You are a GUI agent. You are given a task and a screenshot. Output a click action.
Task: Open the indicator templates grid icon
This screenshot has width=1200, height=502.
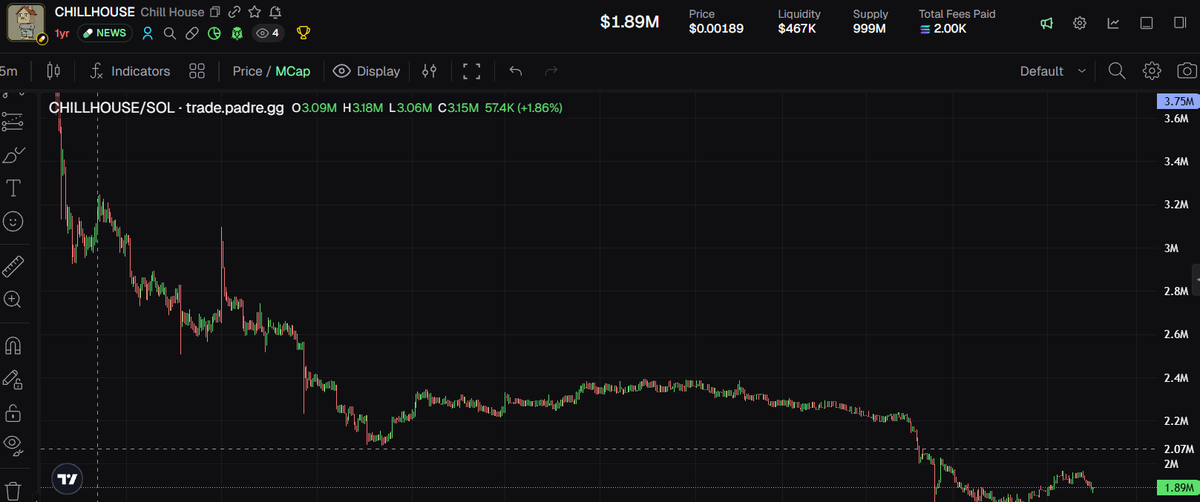(197, 71)
